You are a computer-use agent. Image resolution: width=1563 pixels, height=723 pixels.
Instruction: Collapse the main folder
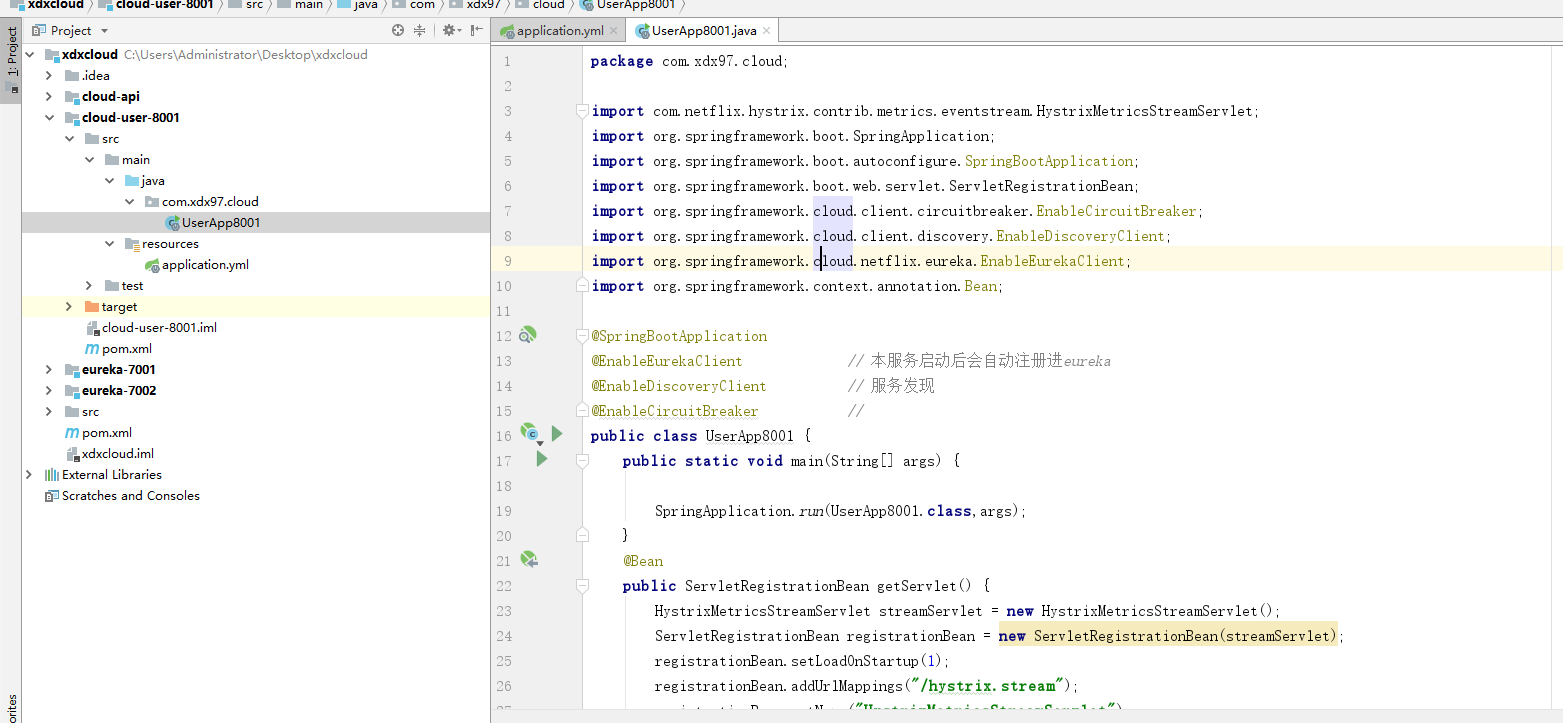(89, 160)
